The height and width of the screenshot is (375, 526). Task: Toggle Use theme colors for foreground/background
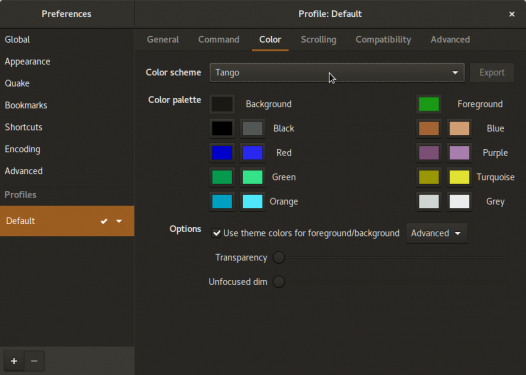(216, 233)
